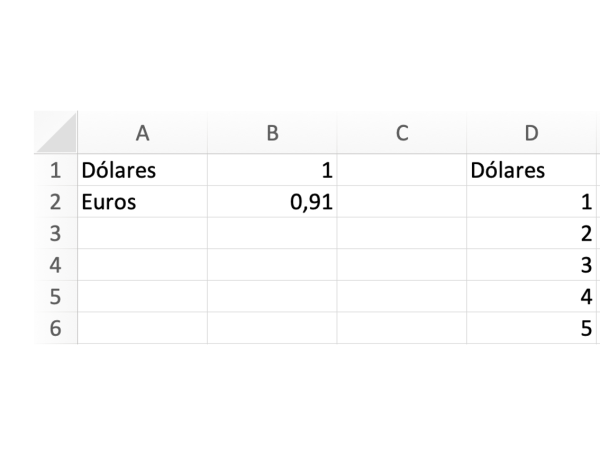This screenshot has height=455, width=600.
Task: Select row 5 header
Action: (55, 297)
